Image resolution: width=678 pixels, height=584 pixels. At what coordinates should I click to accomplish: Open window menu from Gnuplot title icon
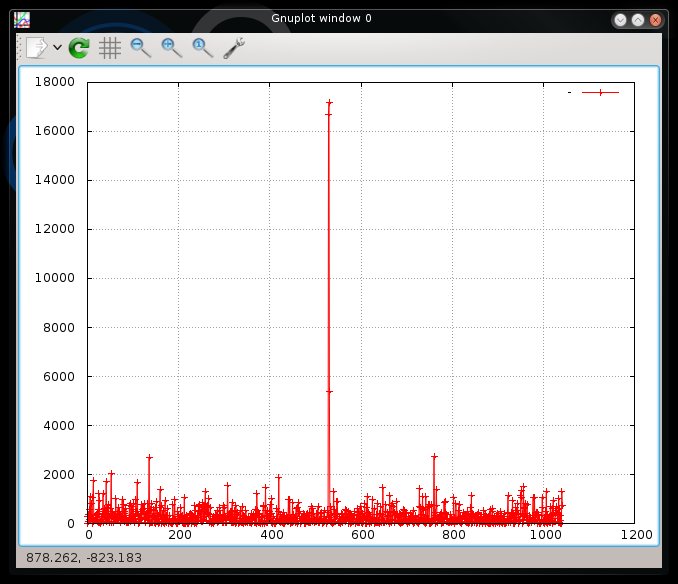point(21,19)
